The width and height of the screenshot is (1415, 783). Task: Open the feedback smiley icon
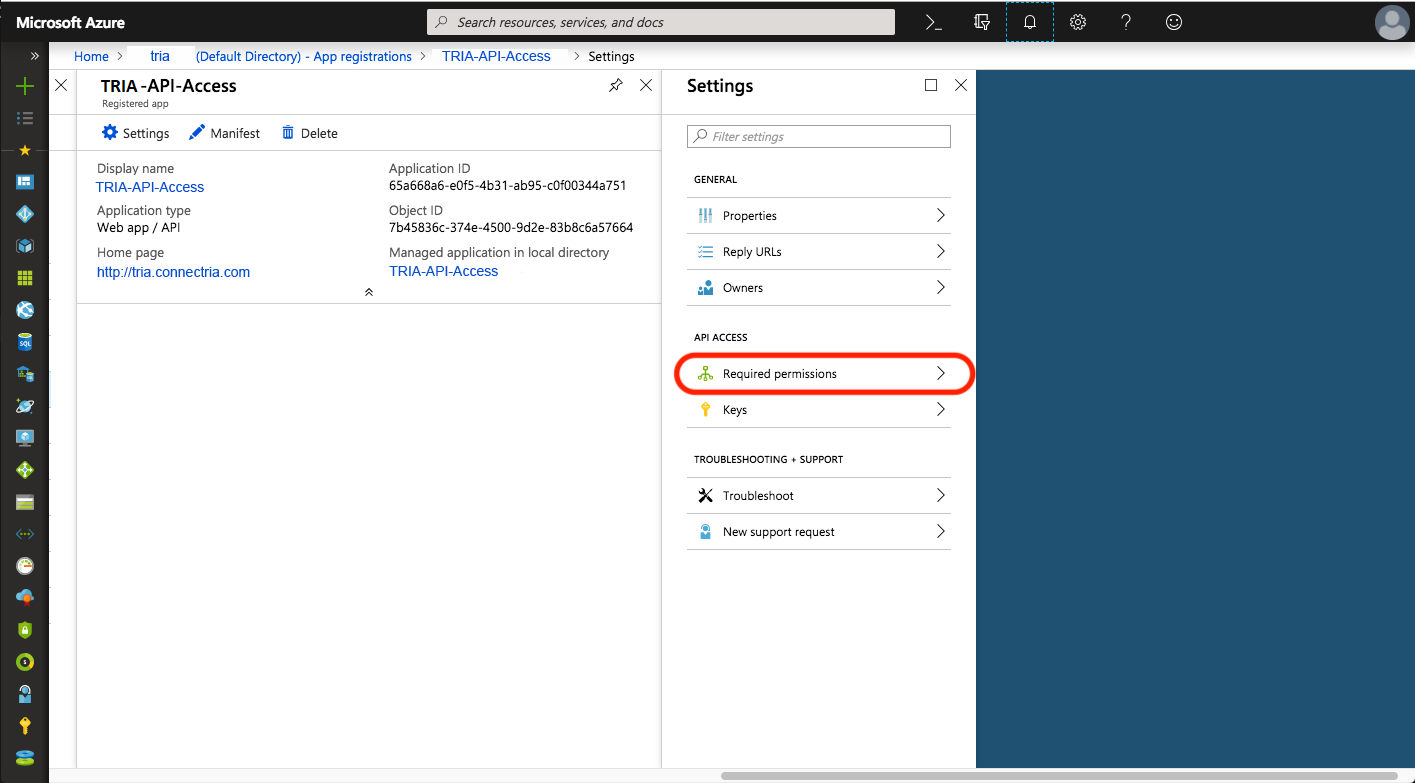coord(1173,22)
